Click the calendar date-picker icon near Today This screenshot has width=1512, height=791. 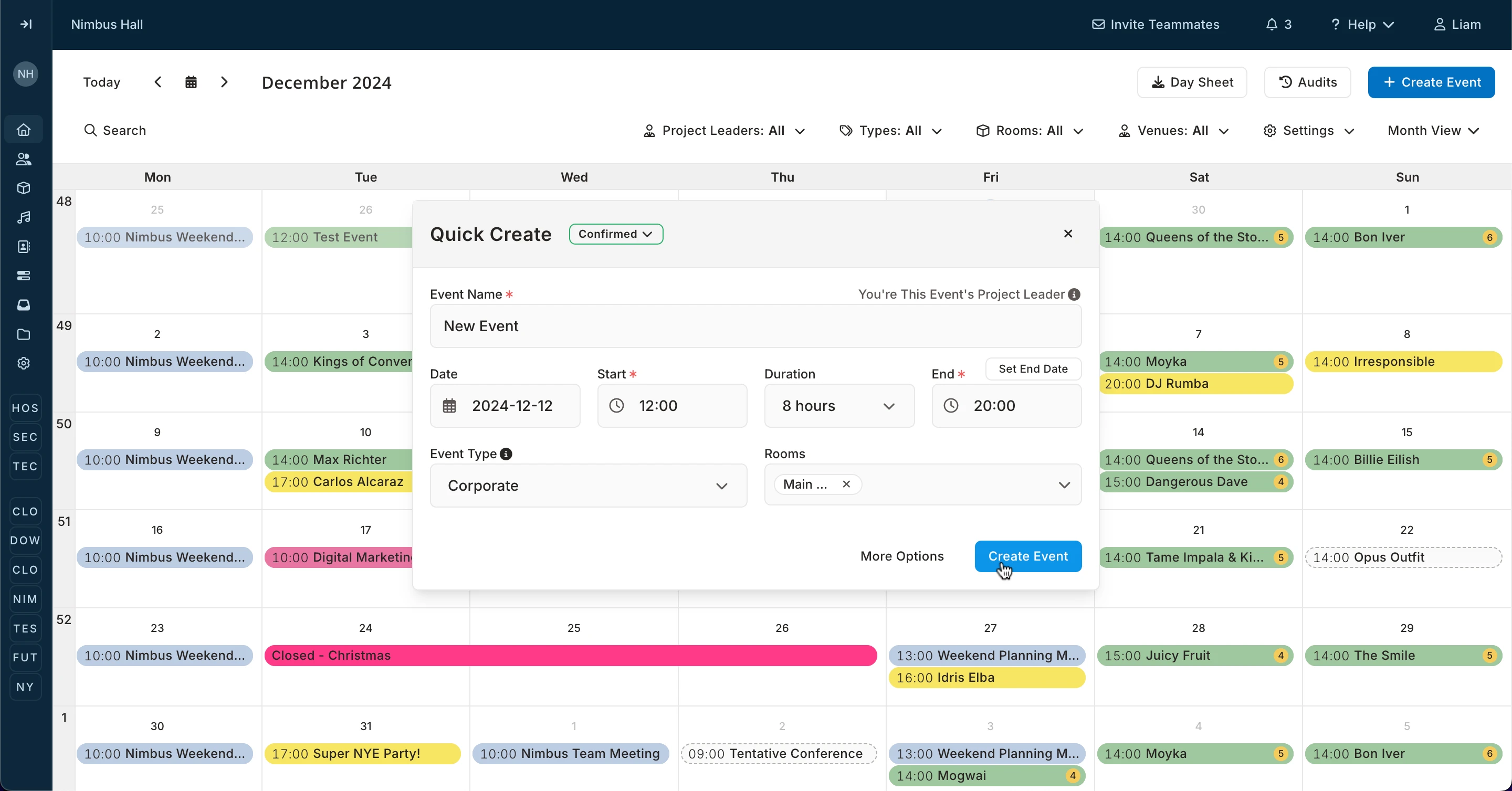(191, 82)
